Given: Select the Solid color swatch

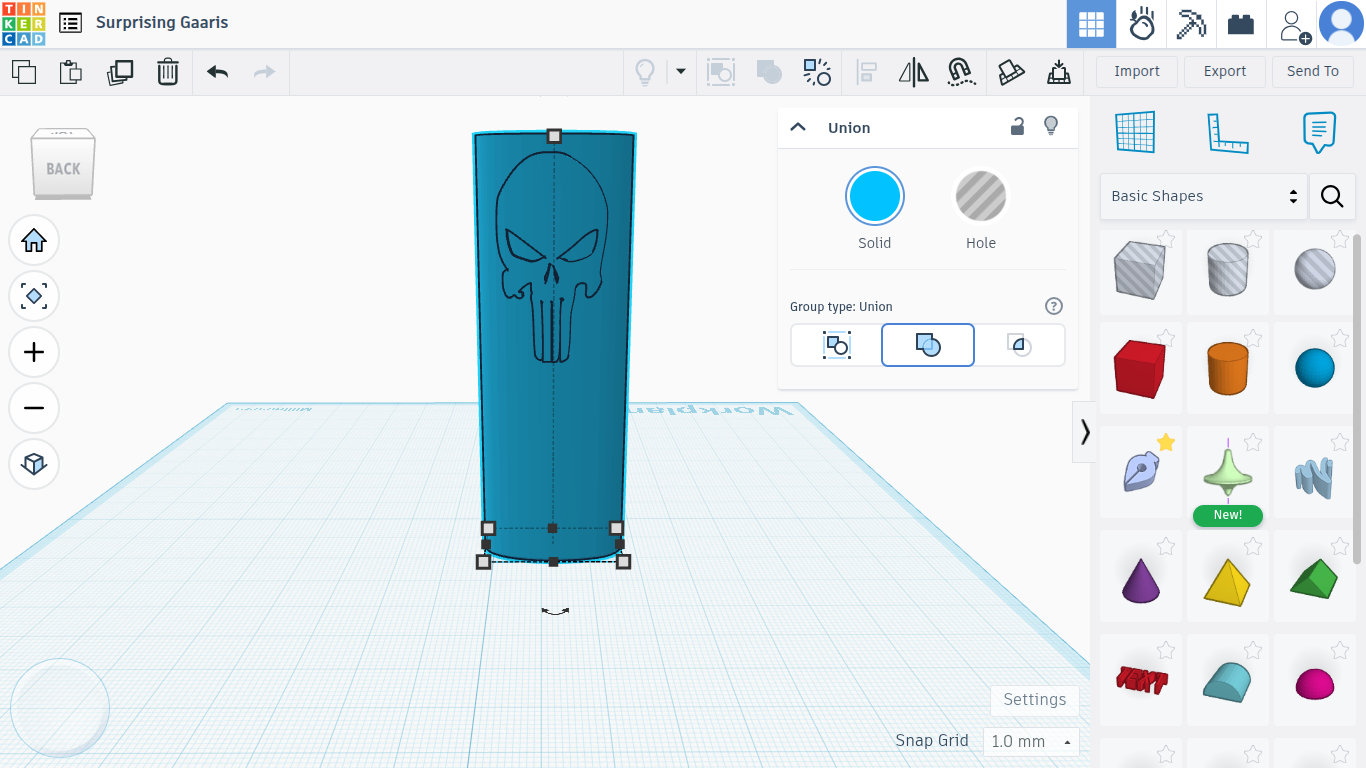Looking at the screenshot, I should click(875, 196).
